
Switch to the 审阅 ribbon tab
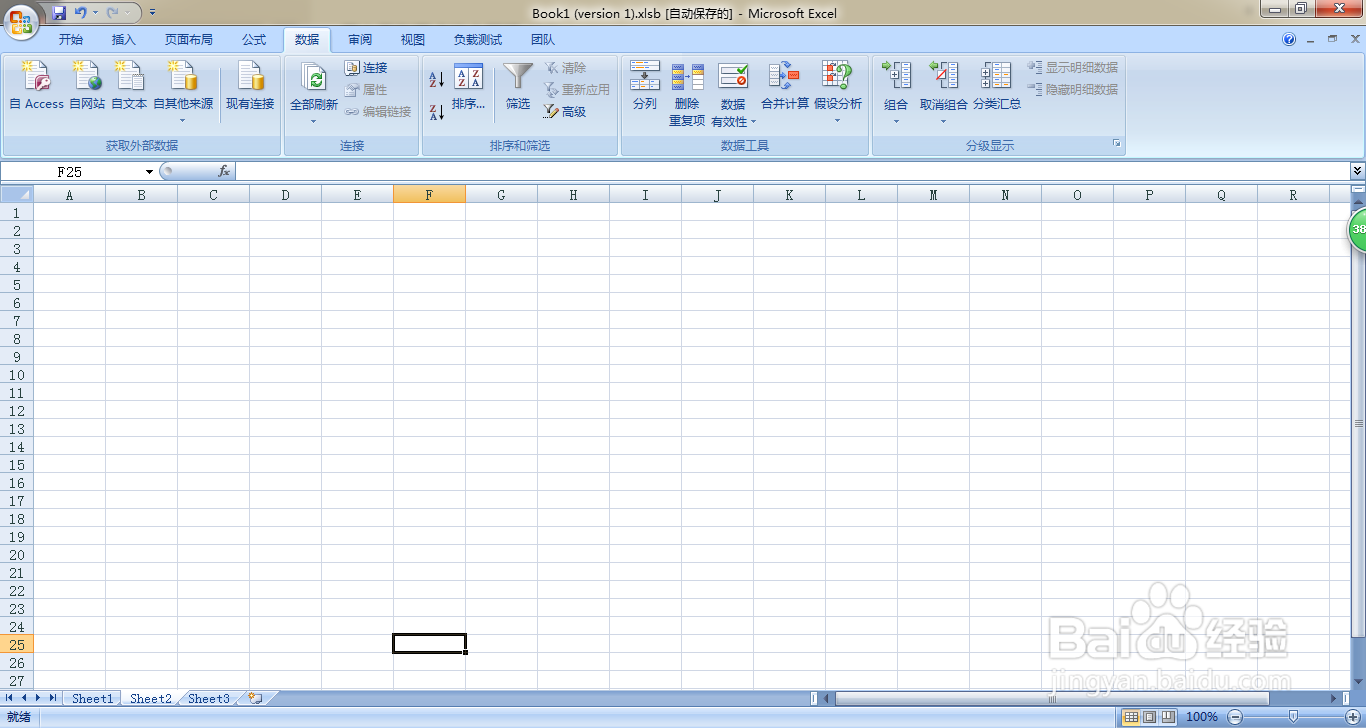[x=360, y=40]
